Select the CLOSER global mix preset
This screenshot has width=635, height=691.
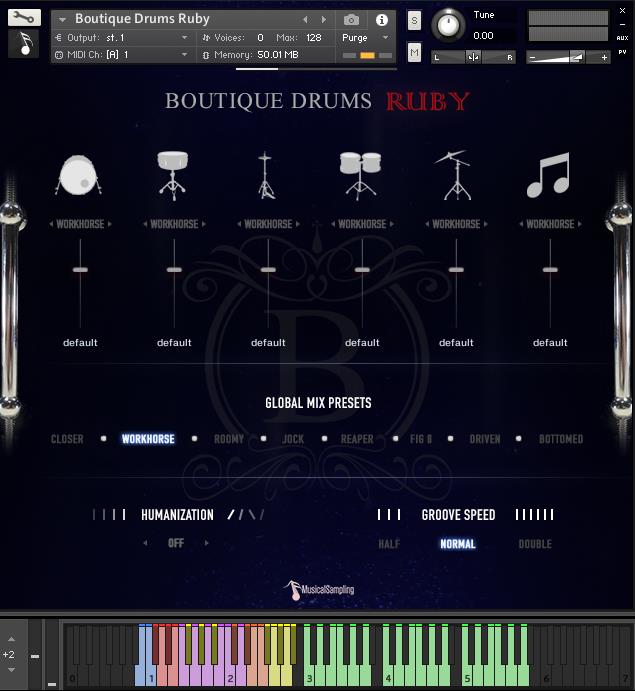(67, 439)
